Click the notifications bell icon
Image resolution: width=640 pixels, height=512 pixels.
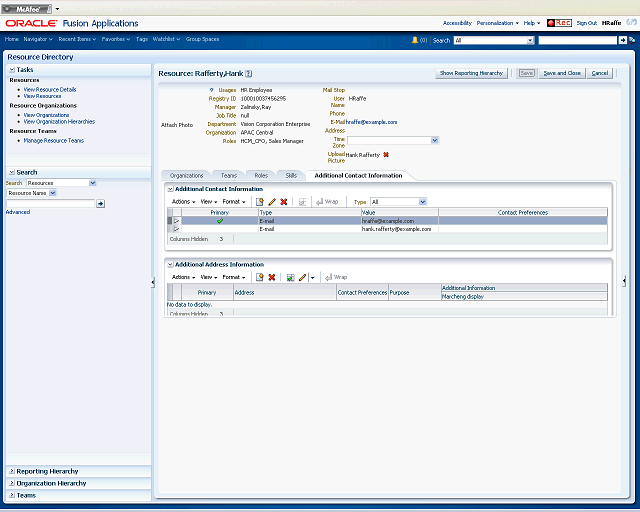tap(415, 40)
